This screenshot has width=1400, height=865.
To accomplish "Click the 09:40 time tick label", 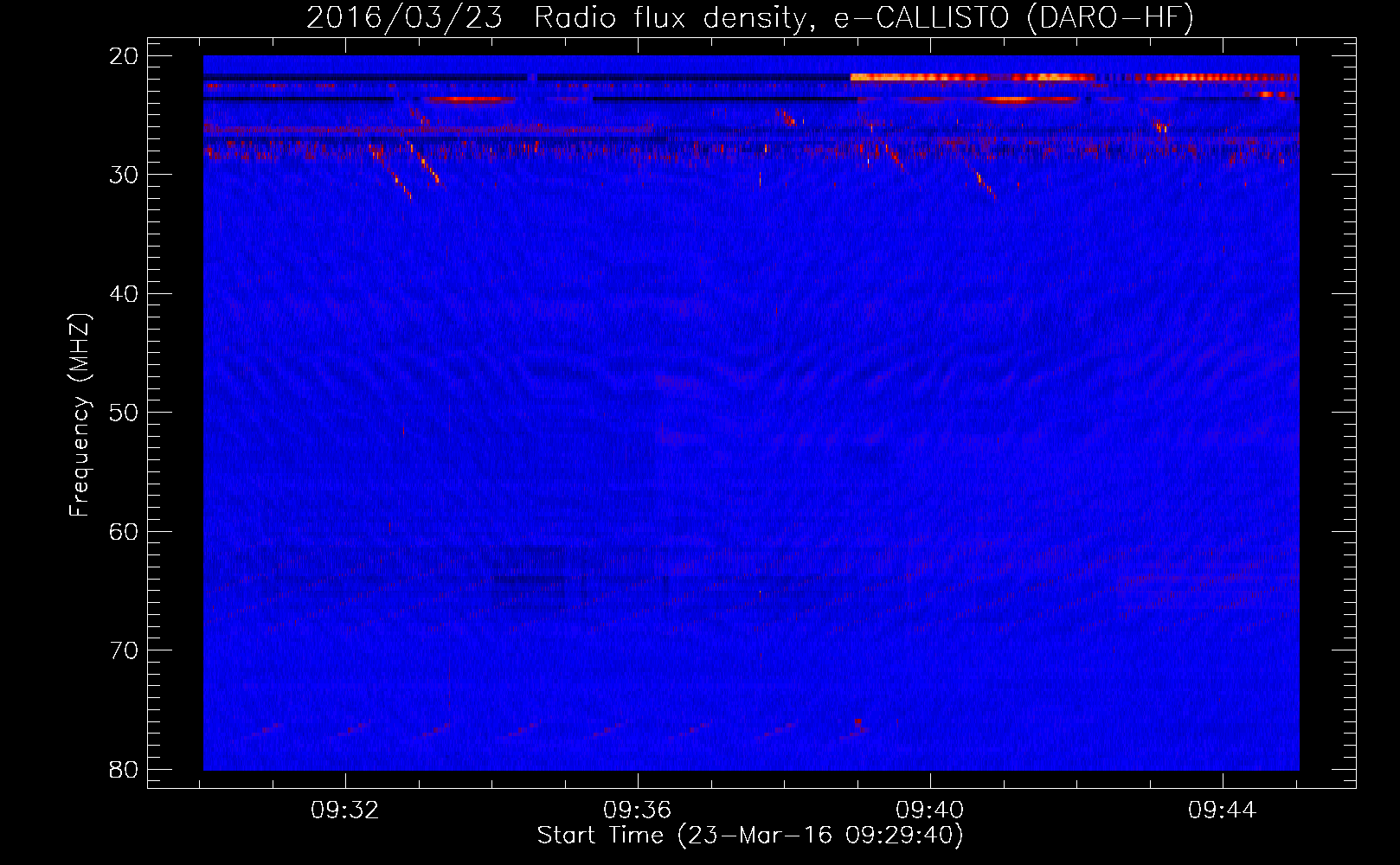I will 930,811.
